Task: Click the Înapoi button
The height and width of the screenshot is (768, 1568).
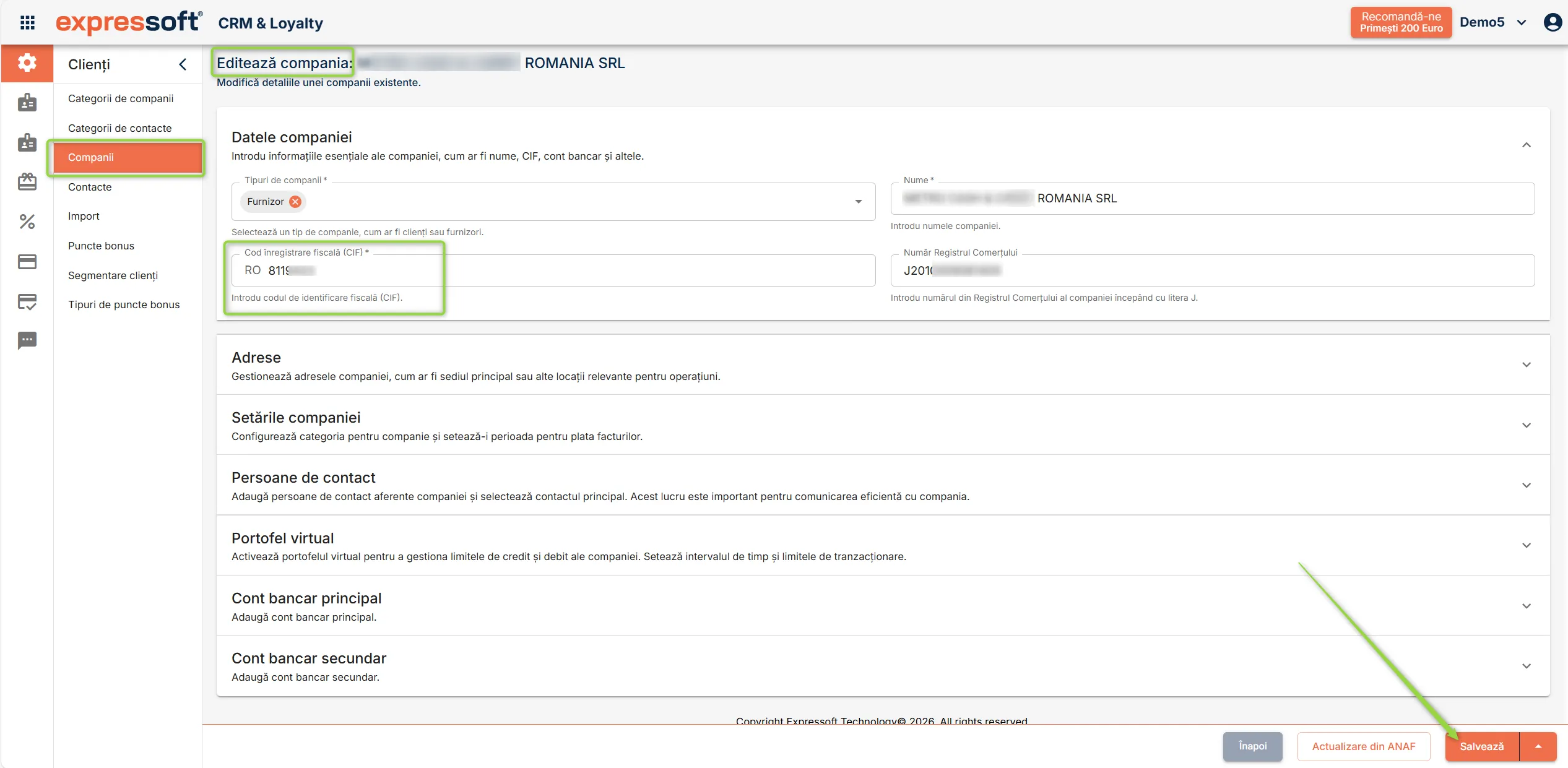Action: point(1253,746)
